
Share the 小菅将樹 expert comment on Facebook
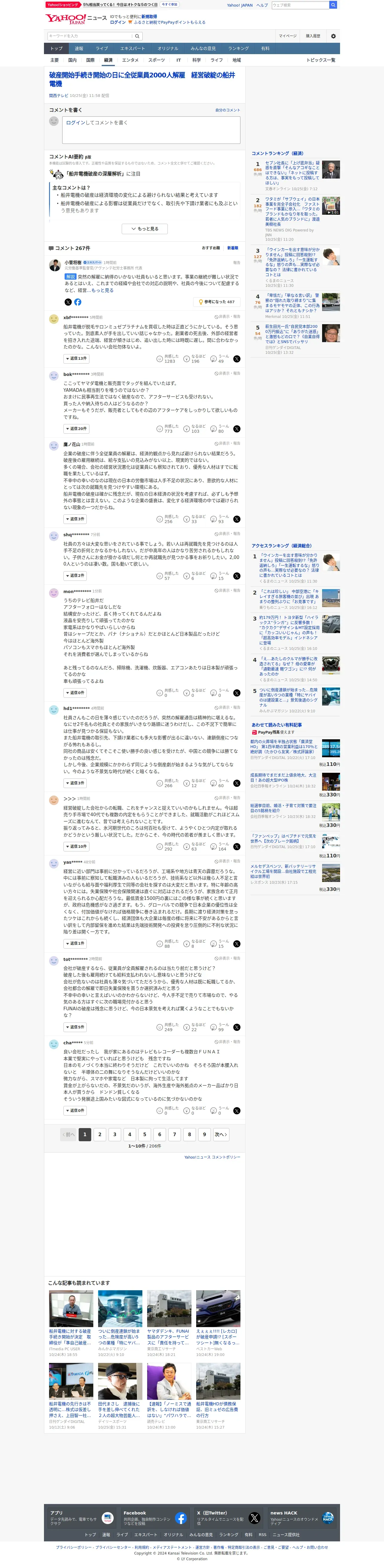coord(78,302)
